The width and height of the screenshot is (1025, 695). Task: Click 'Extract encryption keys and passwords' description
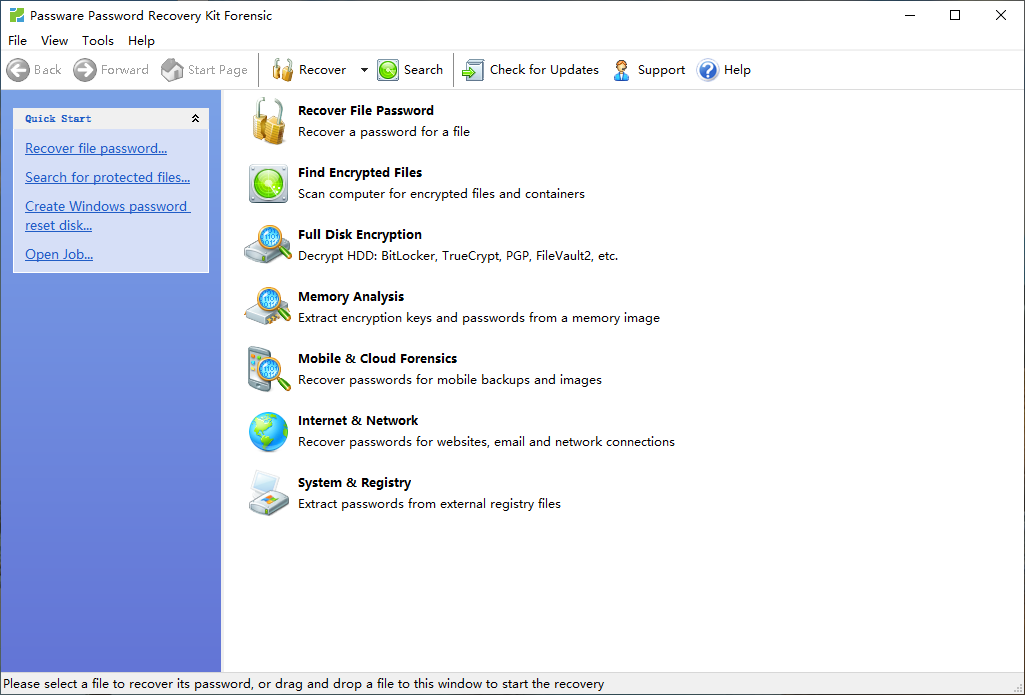point(479,318)
